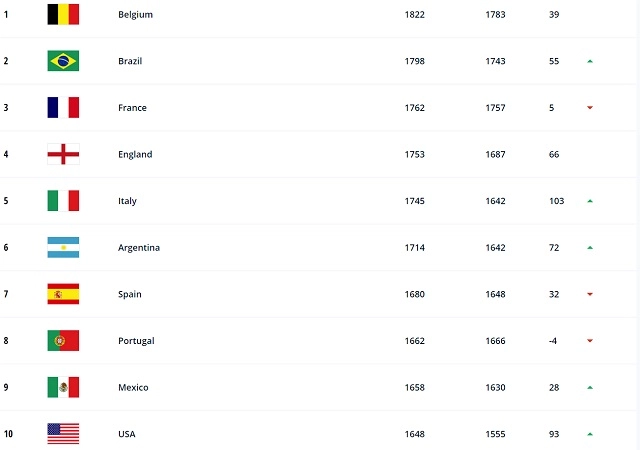Screen dimensions: 640x450
Task: Open the Mexico team name link
Action: 133,387
